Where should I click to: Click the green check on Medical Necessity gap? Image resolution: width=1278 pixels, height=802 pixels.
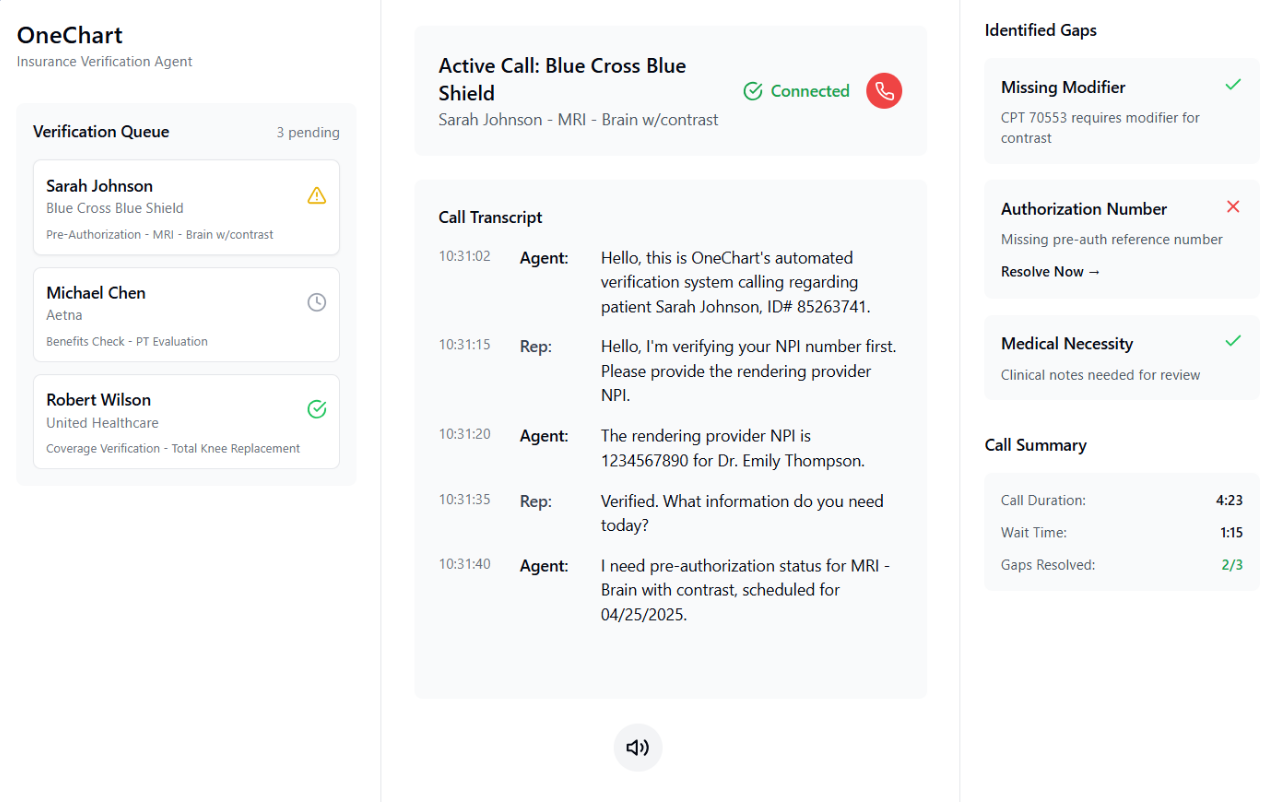tap(1233, 341)
